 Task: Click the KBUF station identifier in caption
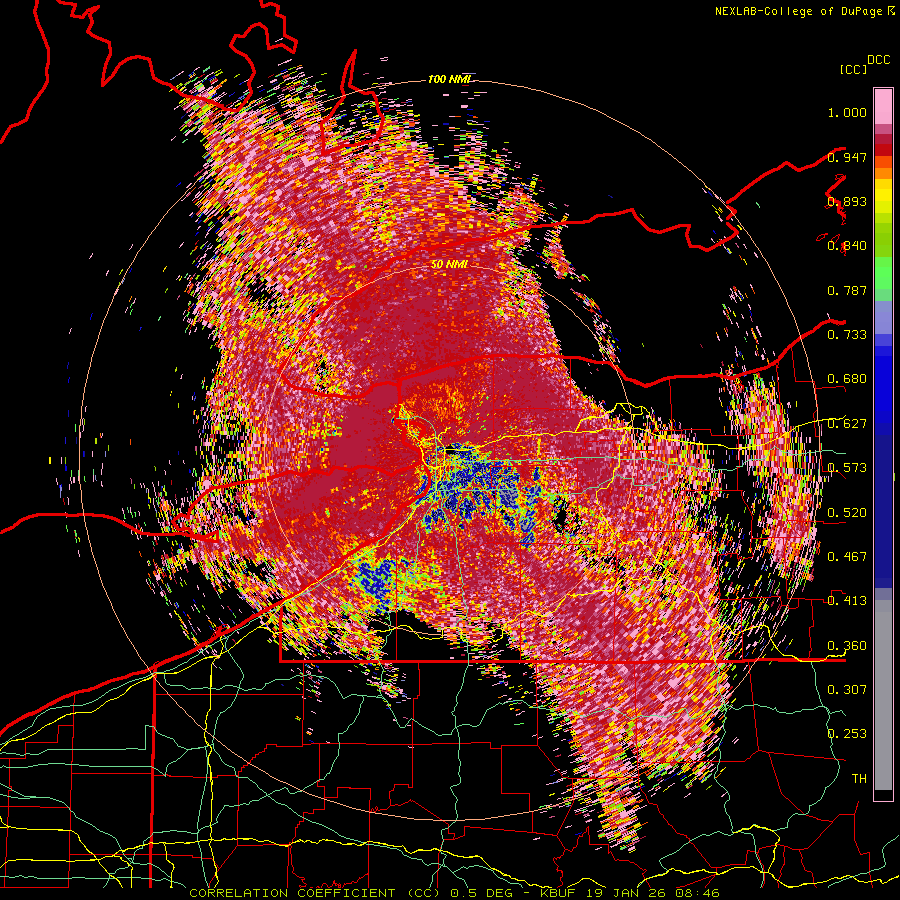point(559,893)
